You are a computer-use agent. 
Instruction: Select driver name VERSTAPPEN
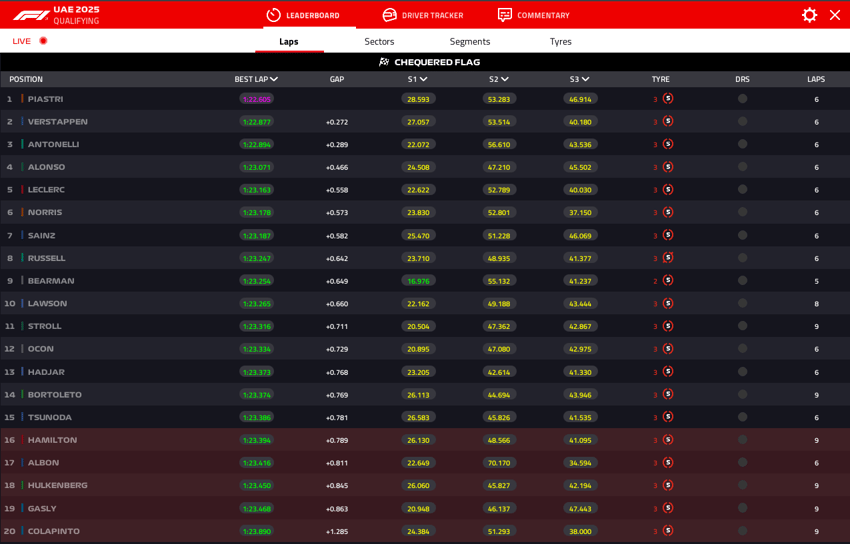tap(57, 122)
